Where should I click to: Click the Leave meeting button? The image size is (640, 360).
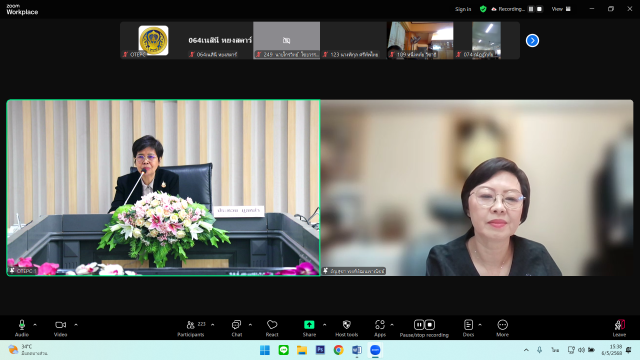click(619, 328)
